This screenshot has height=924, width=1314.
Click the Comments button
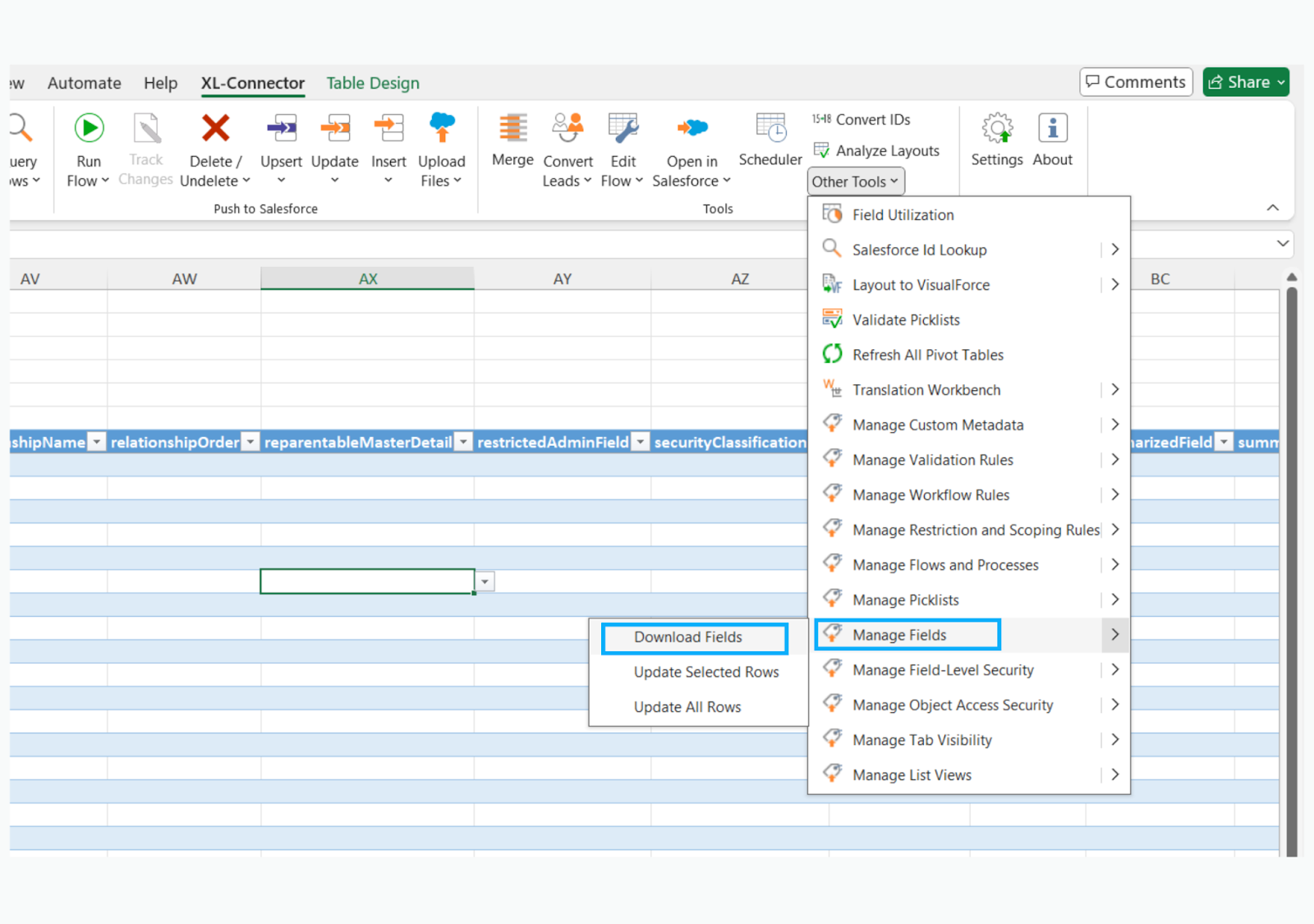1136,82
